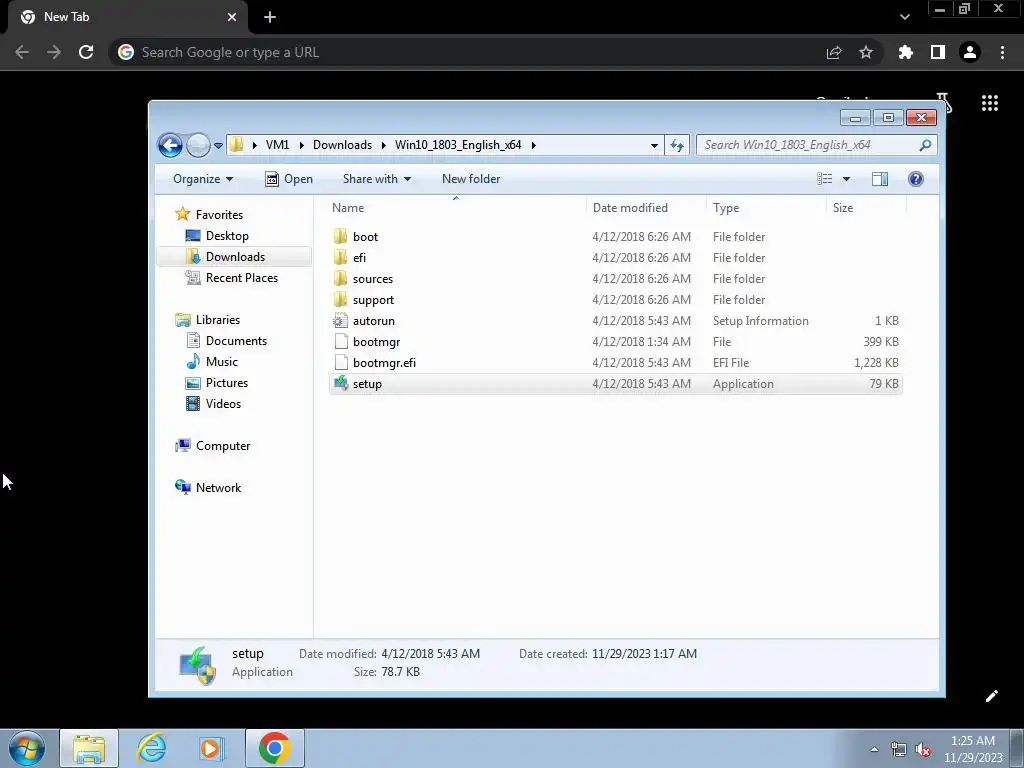This screenshot has height=768, width=1024.
Task: Click the Open toolbar button
Action: click(289, 179)
